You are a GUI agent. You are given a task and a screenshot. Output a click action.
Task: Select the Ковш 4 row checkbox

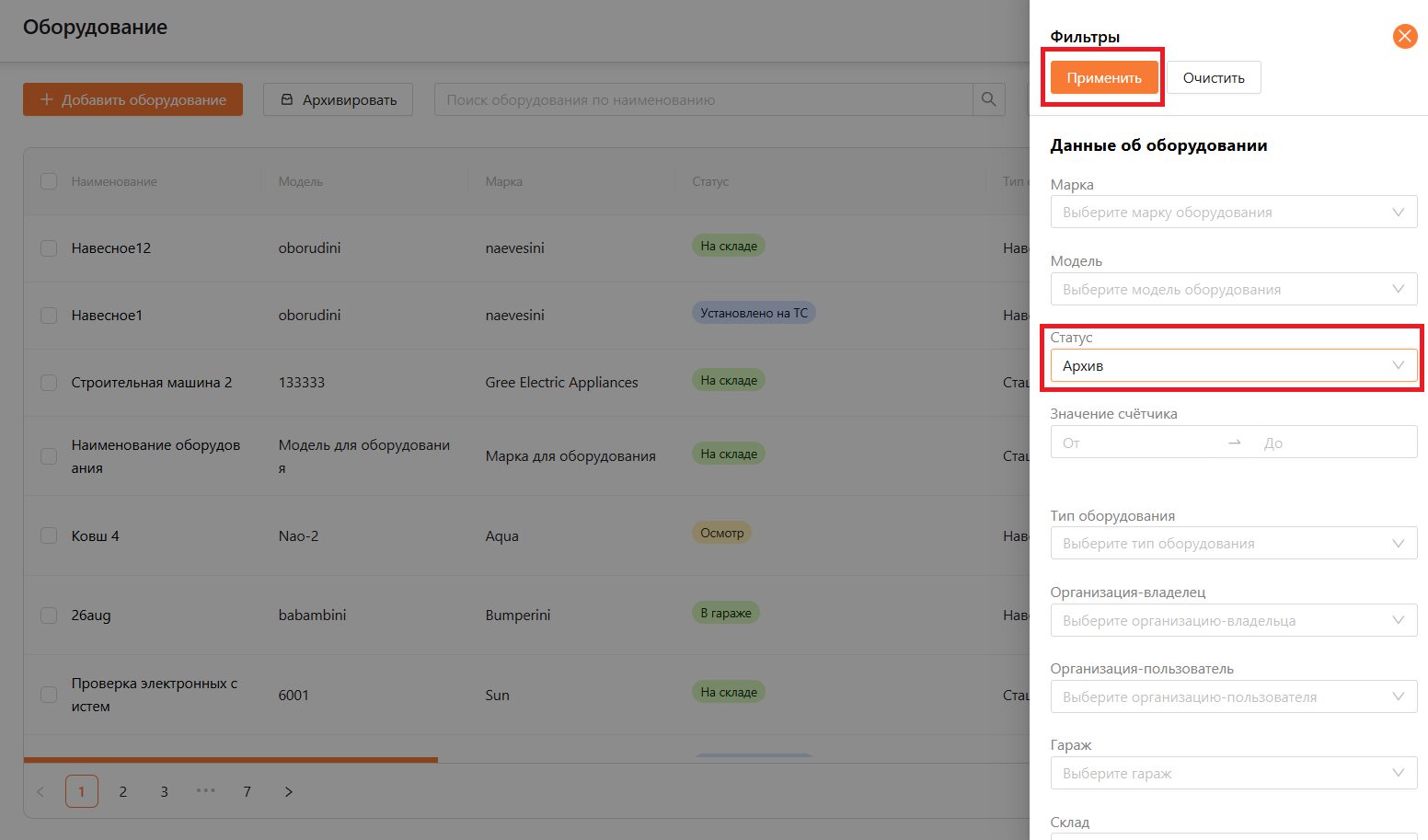coord(49,535)
